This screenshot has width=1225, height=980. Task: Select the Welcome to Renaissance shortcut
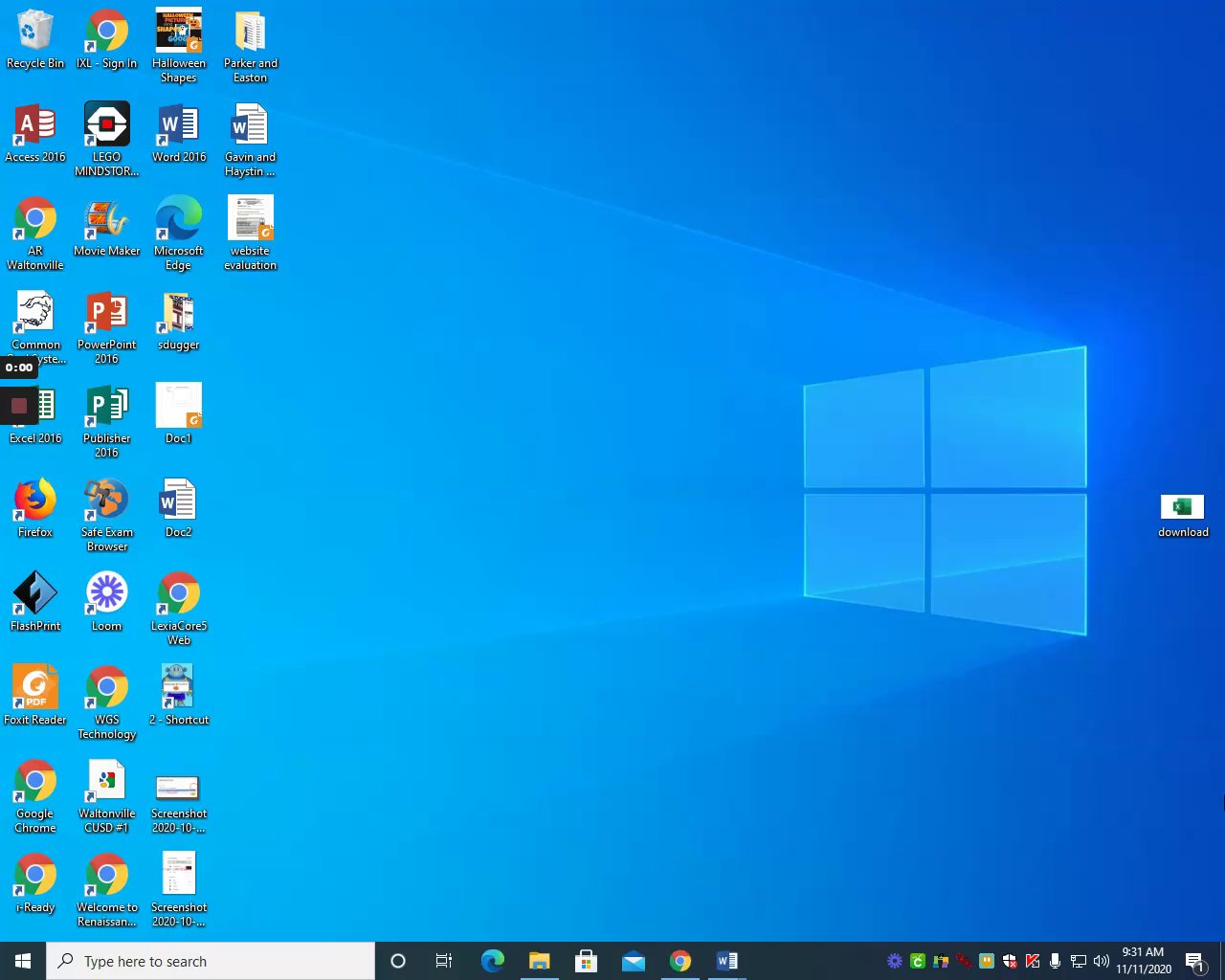(107, 890)
